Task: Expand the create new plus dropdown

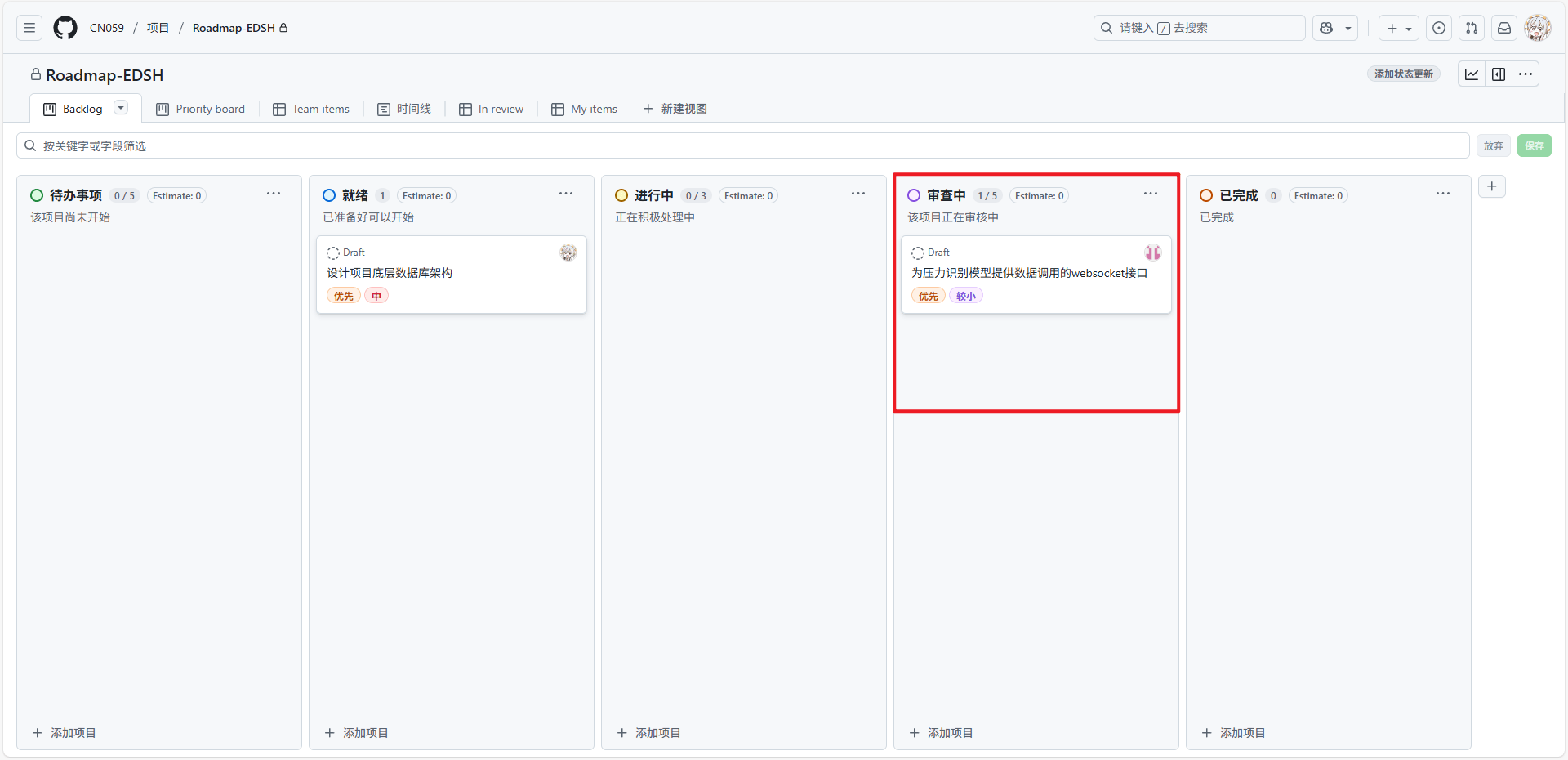Action: click(x=1399, y=28)
